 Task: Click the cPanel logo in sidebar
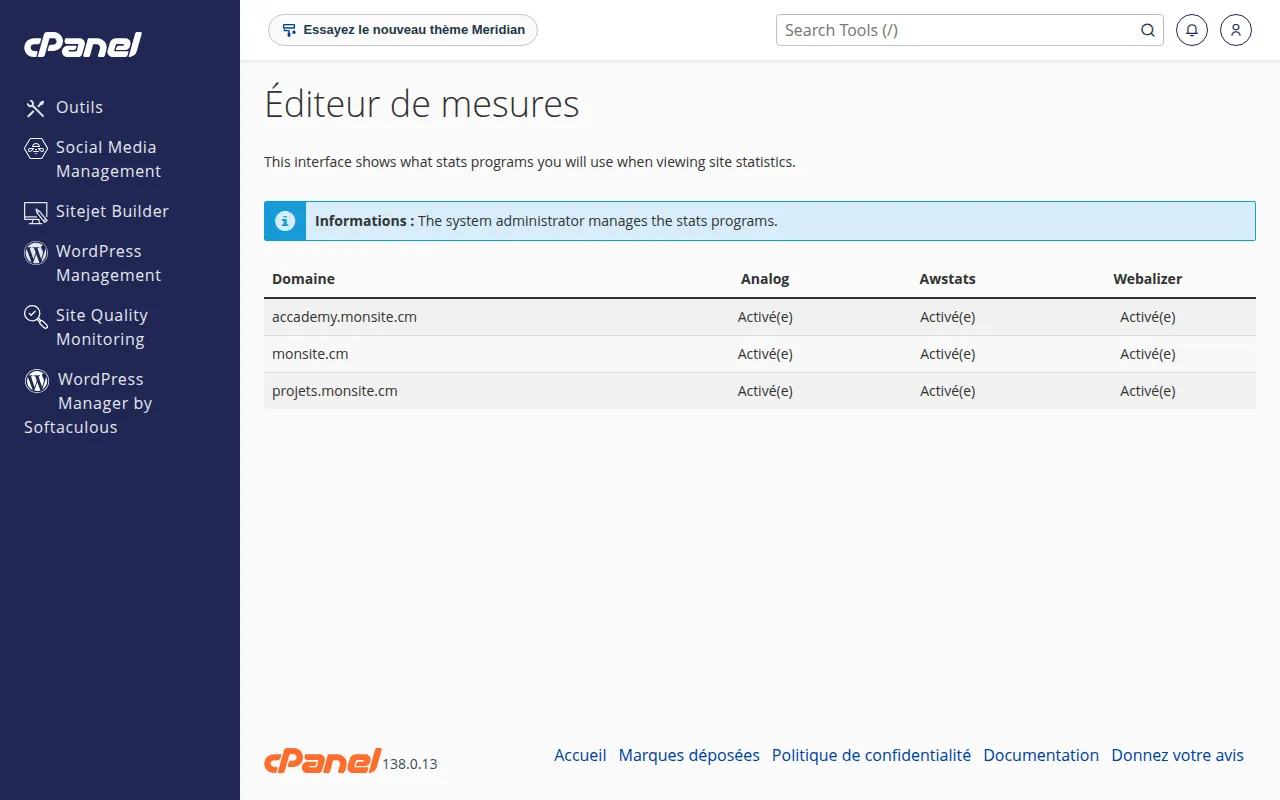pyautogui.click(x=83, y=45)
